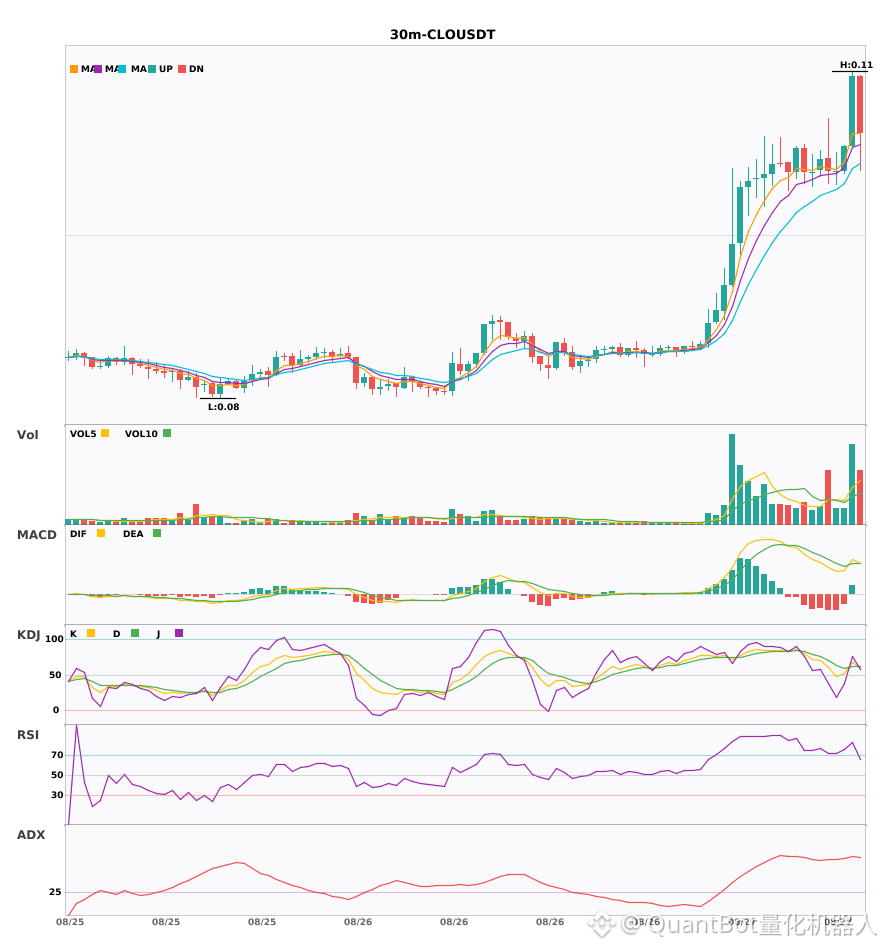Click the DEA legend text
The width and height of the screenshot is (885, 950).
coord(133,534)
